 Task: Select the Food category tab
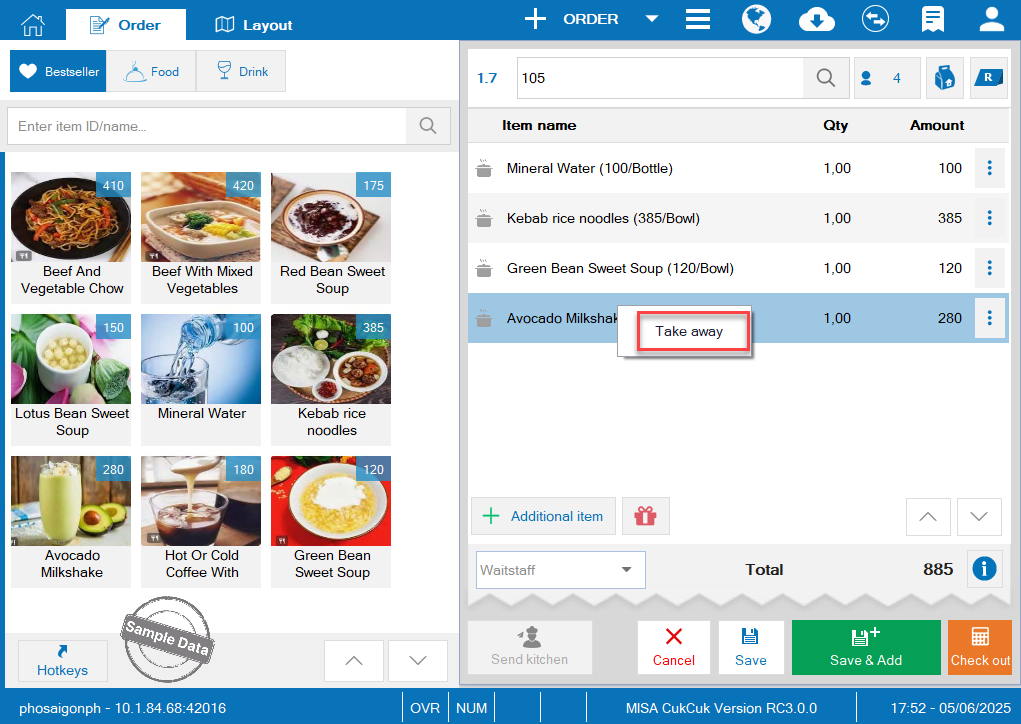click(151, 71)
